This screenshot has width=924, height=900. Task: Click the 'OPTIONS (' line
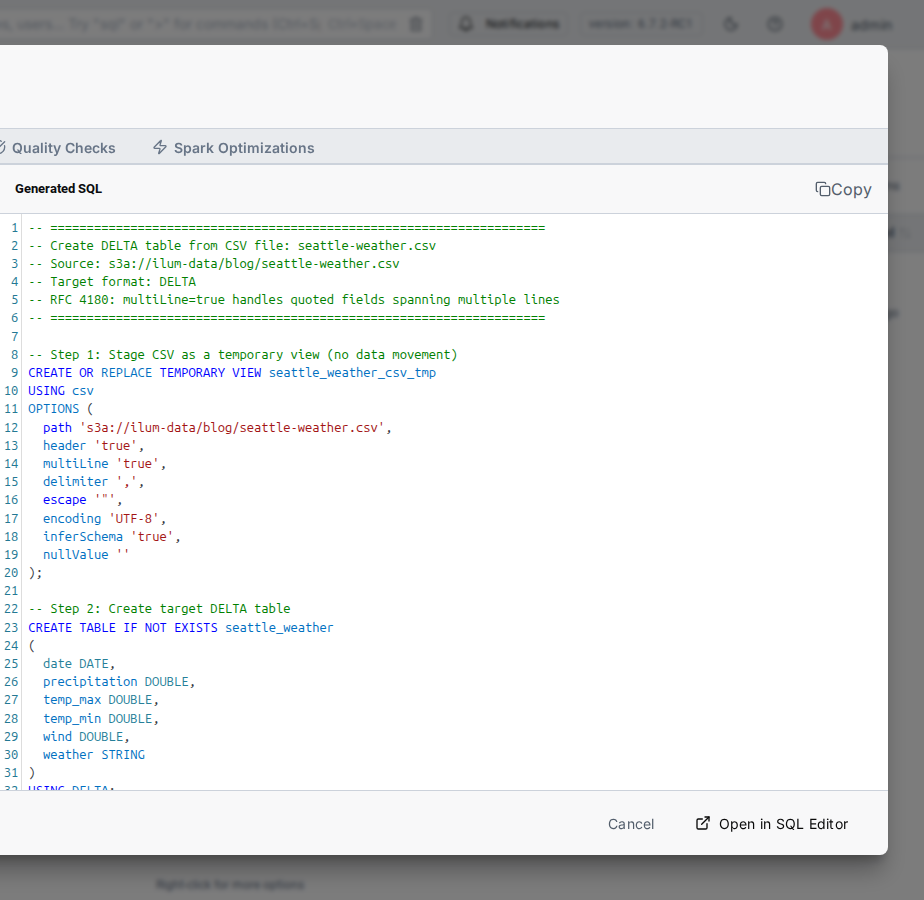61,408
